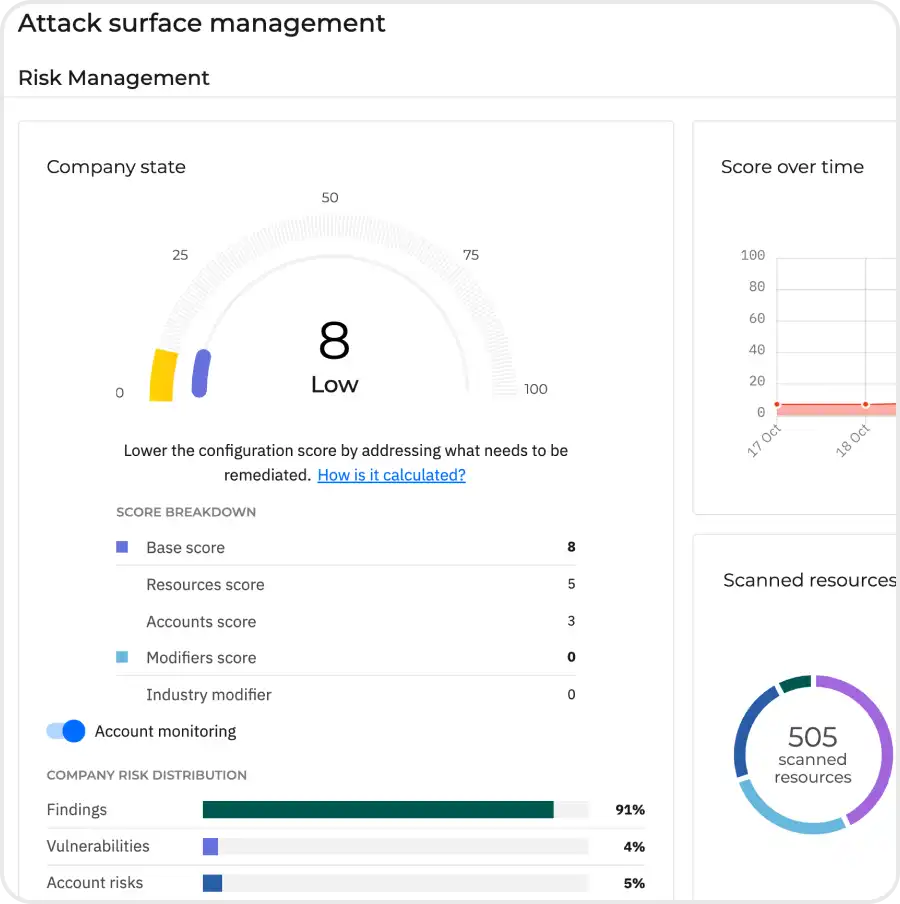Click the Company state card title
The width and height of the screenshot is (900, 904).
(116, 167)
